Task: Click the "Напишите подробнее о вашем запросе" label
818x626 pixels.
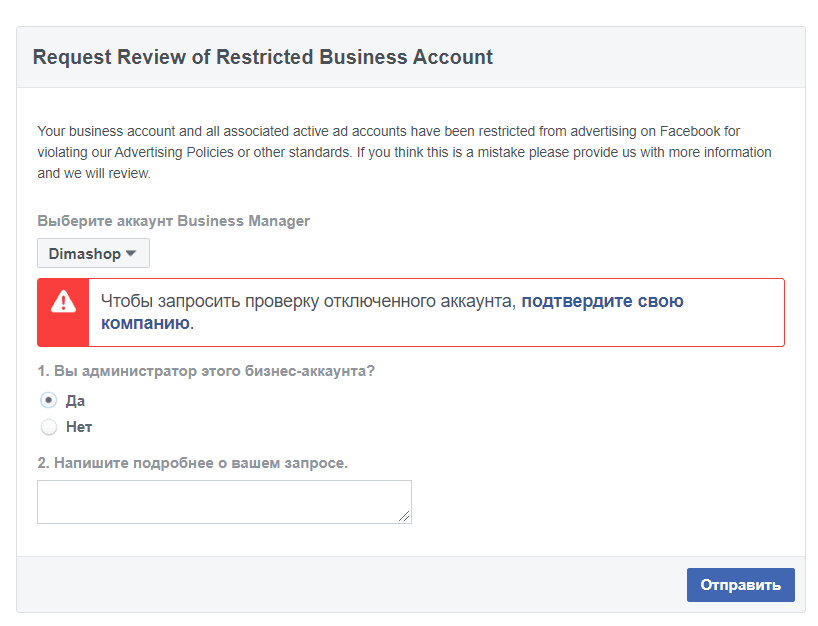Action: (x=201, y=463)
